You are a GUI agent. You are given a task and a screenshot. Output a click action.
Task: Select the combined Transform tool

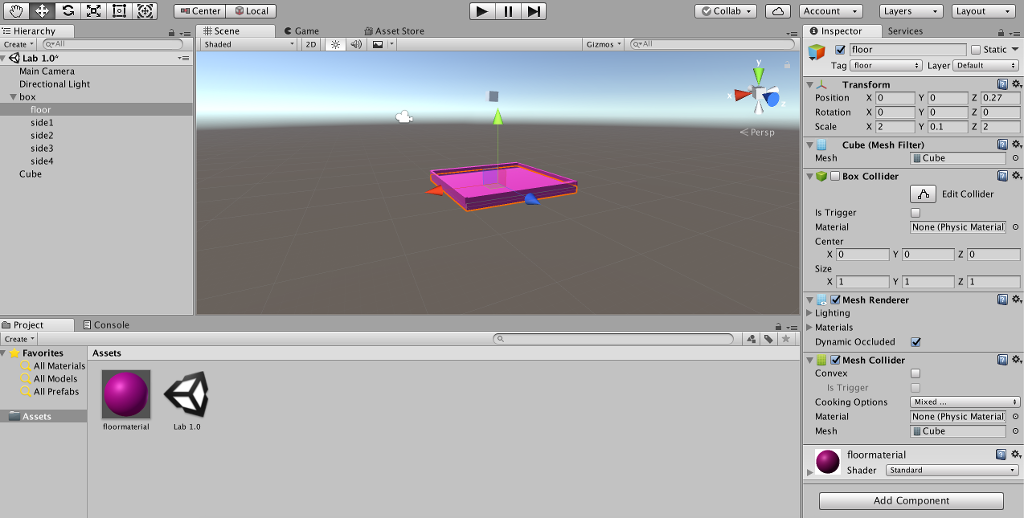(145, 11)
